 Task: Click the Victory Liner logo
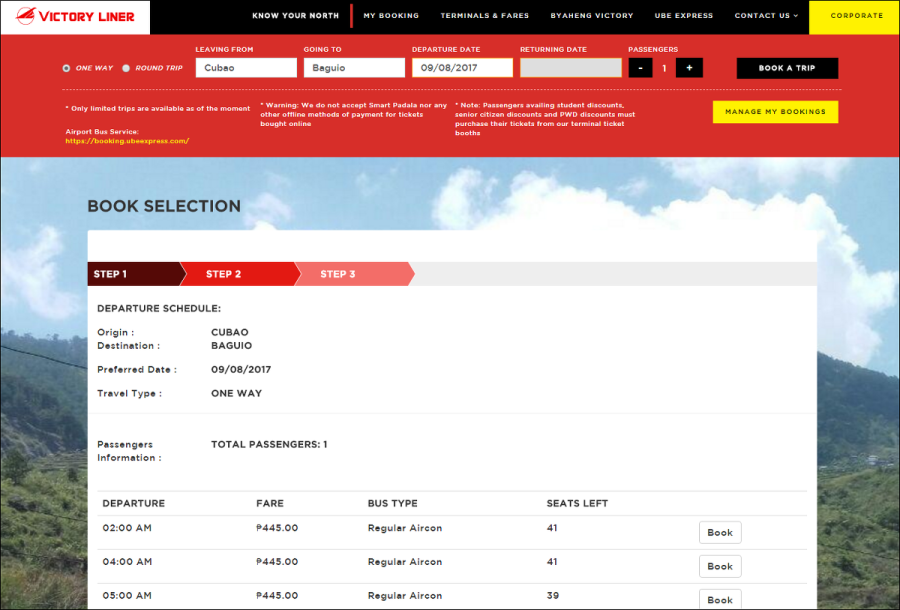click(x=75, y=16)
